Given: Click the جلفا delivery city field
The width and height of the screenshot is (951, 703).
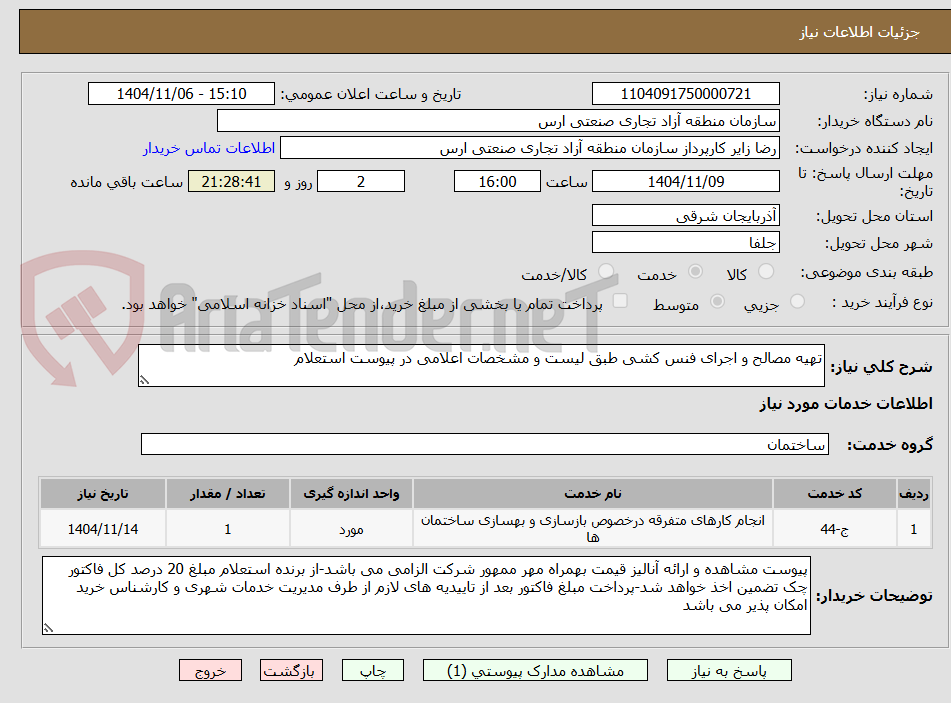Looking at the screenshot, I should (x=686, y=241).
